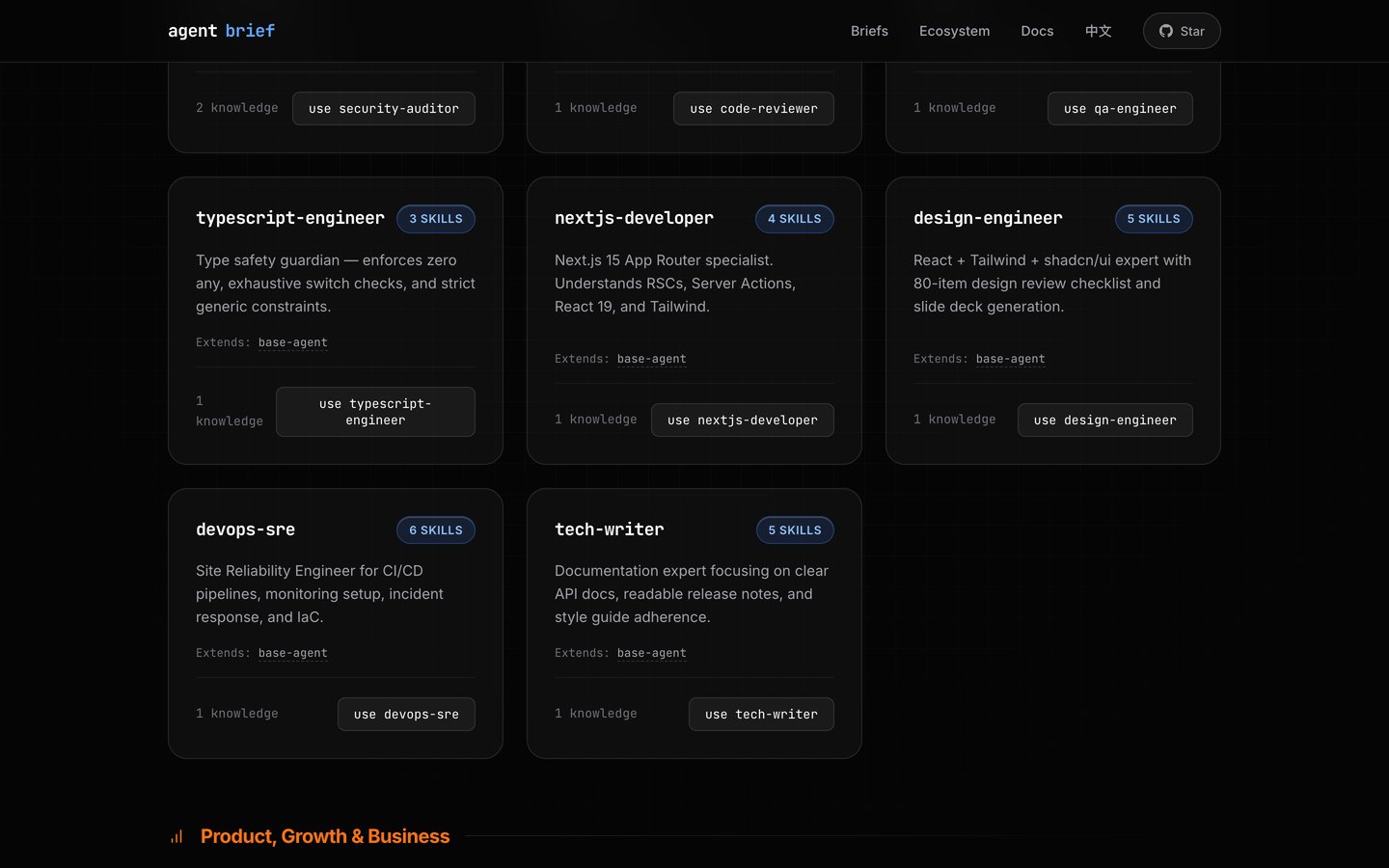Click the 5 SKILLS badge on tech-writer
The width and height of the screenshot is (1389, 868).
pos(795,530)
